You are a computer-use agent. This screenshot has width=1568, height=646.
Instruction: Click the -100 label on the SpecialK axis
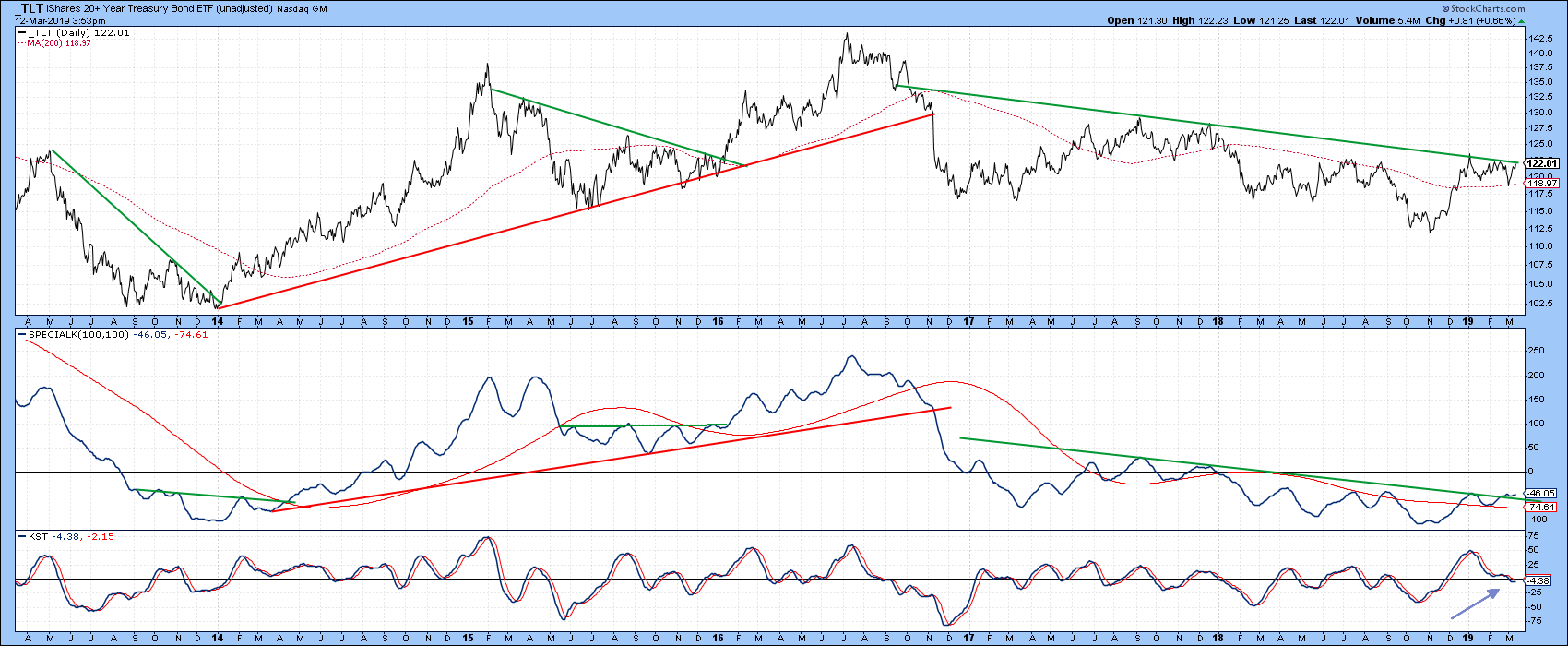tap(1538, 520)
